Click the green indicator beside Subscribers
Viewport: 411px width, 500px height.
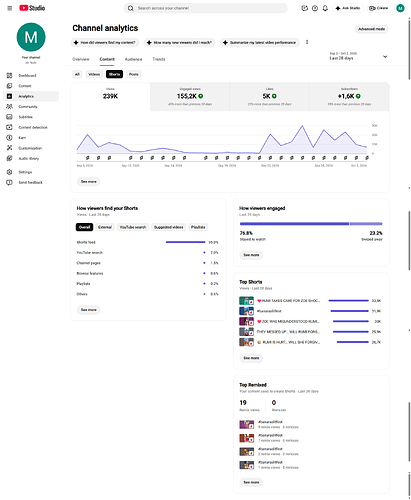(358, 96)
